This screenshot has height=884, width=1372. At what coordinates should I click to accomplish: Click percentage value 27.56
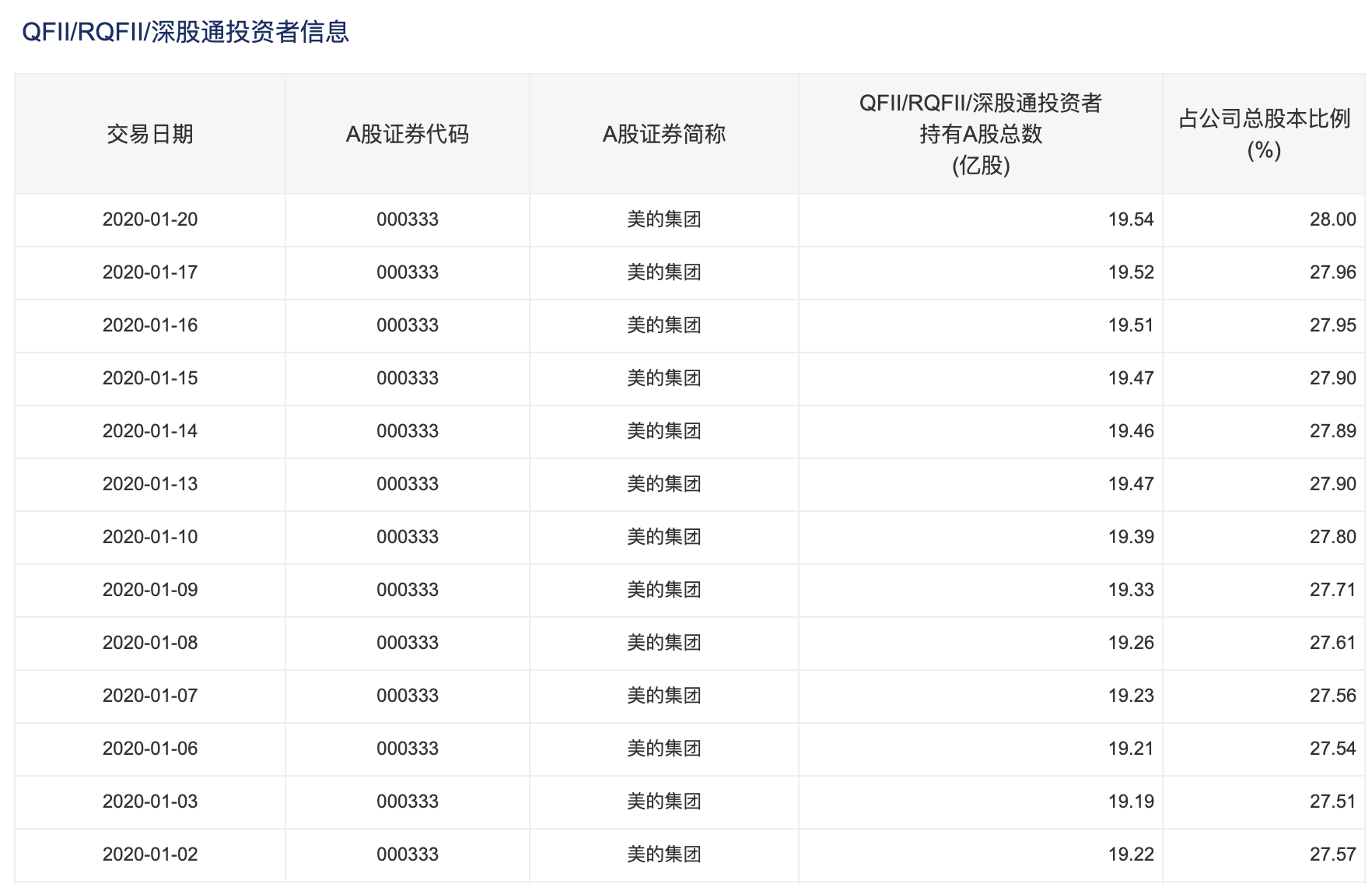point(1333,696)
